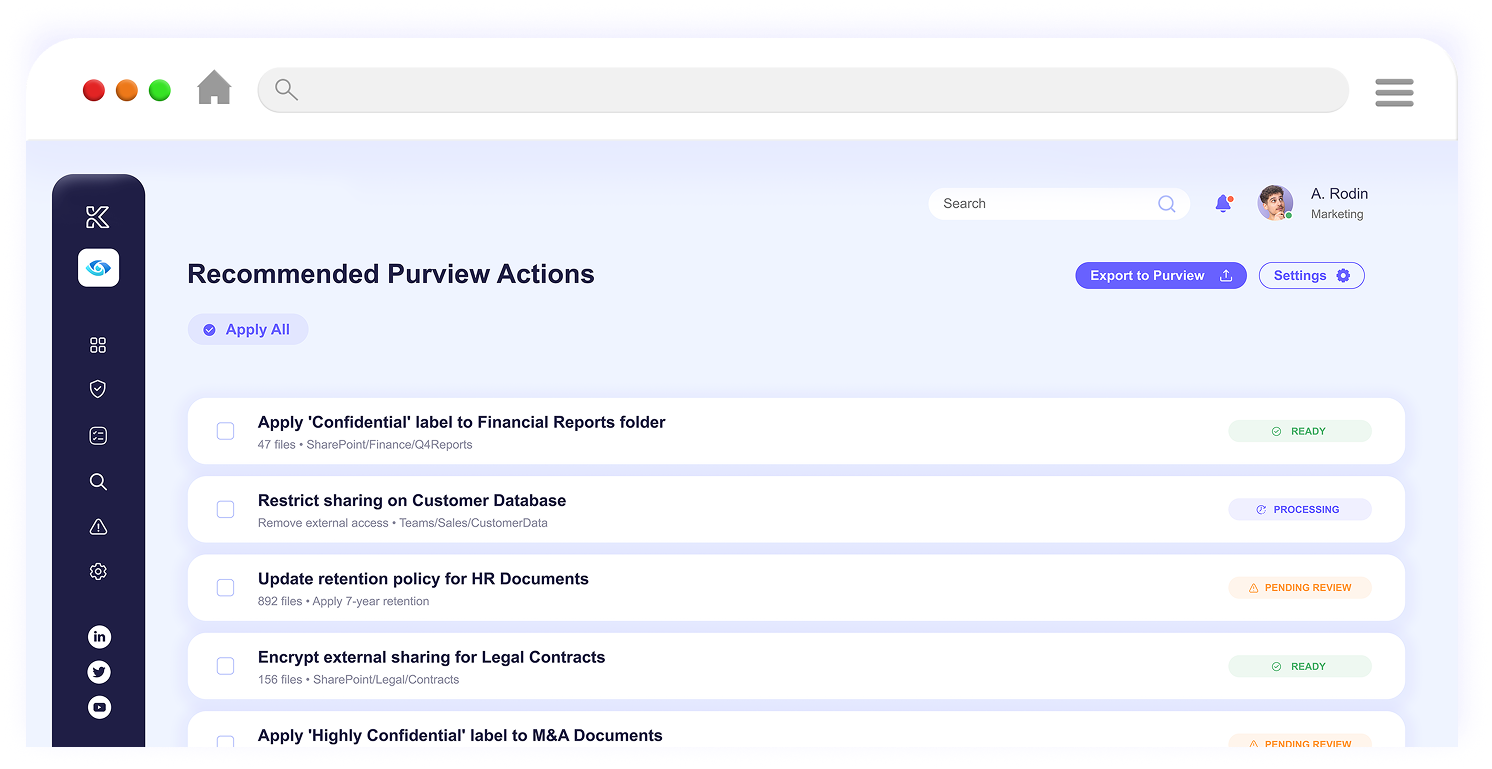
Task: Click the magnifier icon in sidebar
Action: pyautogui.click(x=98, y=482)
